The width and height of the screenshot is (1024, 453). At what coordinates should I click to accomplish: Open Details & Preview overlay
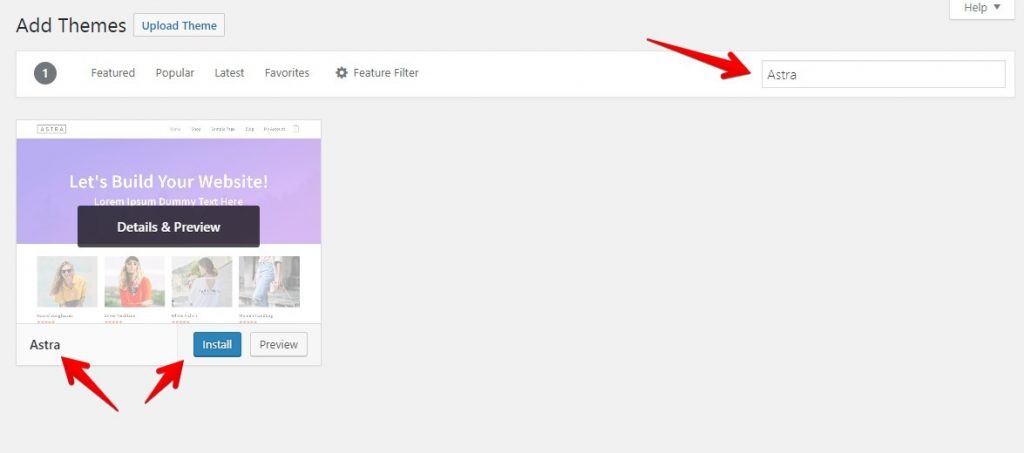coord(168,226)
